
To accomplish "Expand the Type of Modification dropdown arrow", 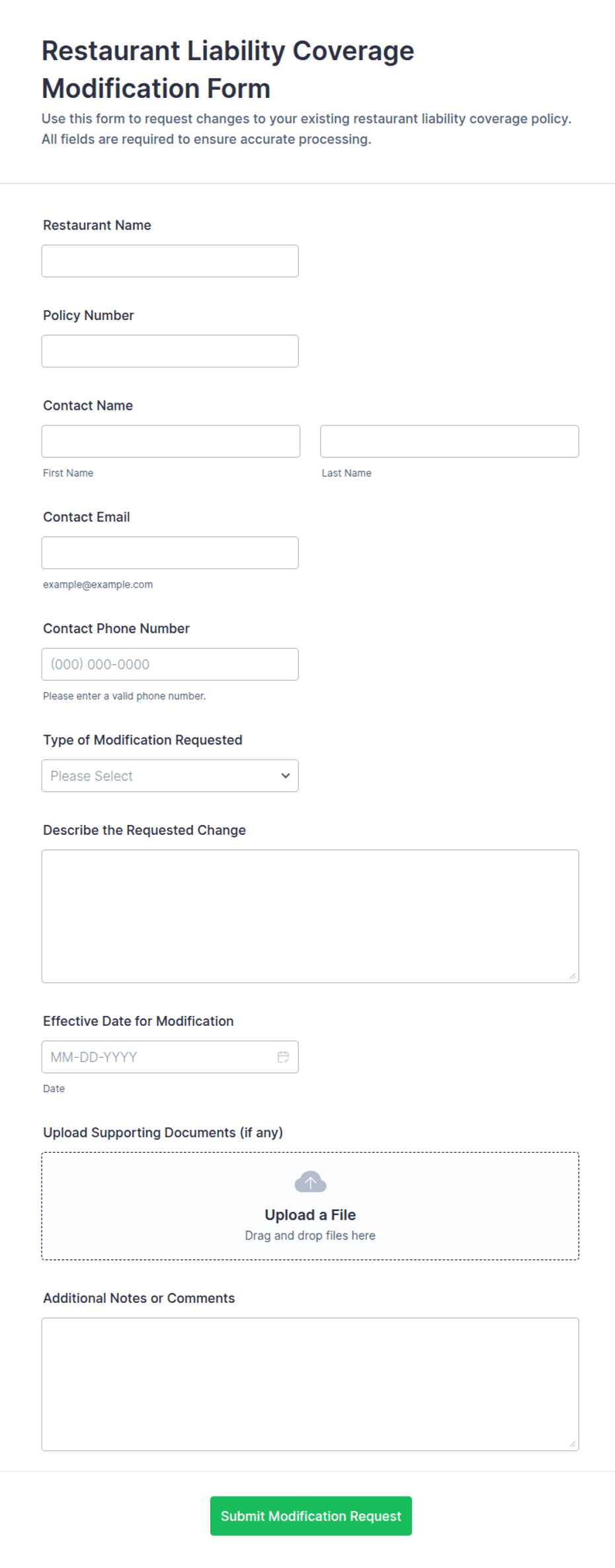I will (x=286, y=775).
